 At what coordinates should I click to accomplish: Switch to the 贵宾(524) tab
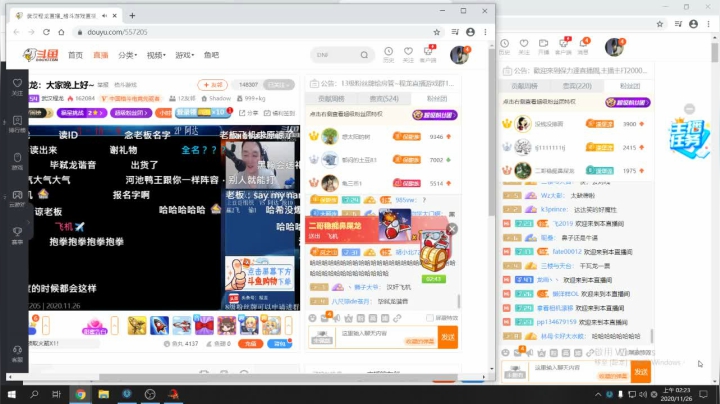pyautogui.click(x=384, y=99)
